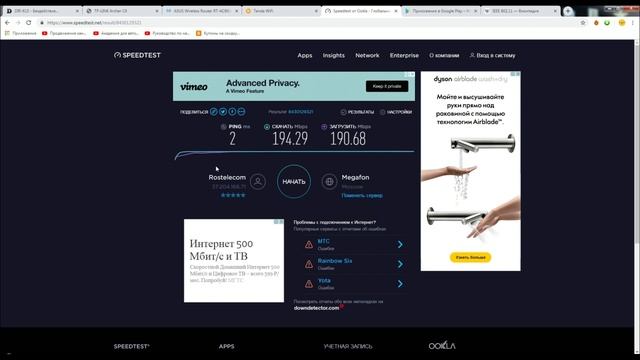The width and height of the screenshot is (640, 360).
Task: Rate Rostelecom with the star rating
Action: [x=233, y=195]
